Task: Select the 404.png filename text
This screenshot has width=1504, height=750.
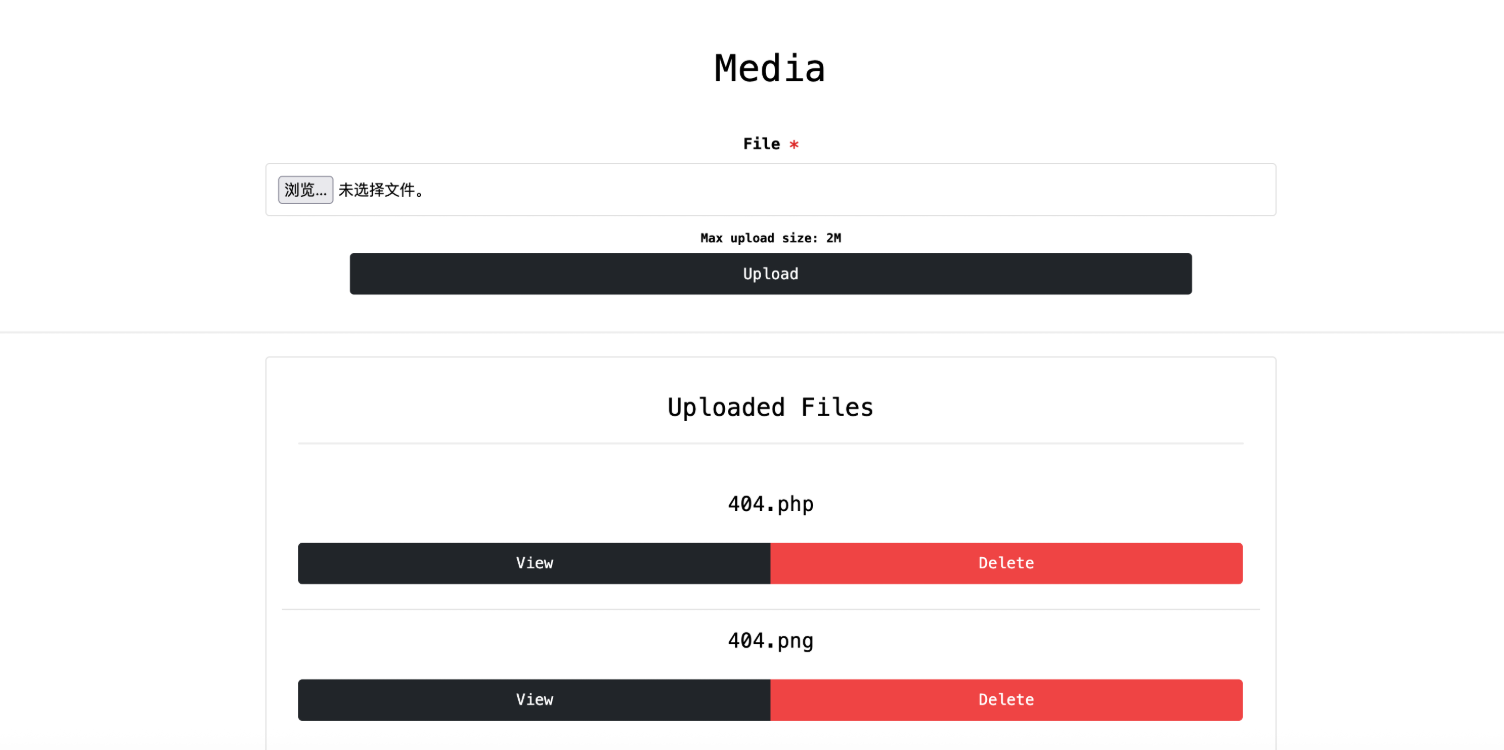Action: point(770,640)
